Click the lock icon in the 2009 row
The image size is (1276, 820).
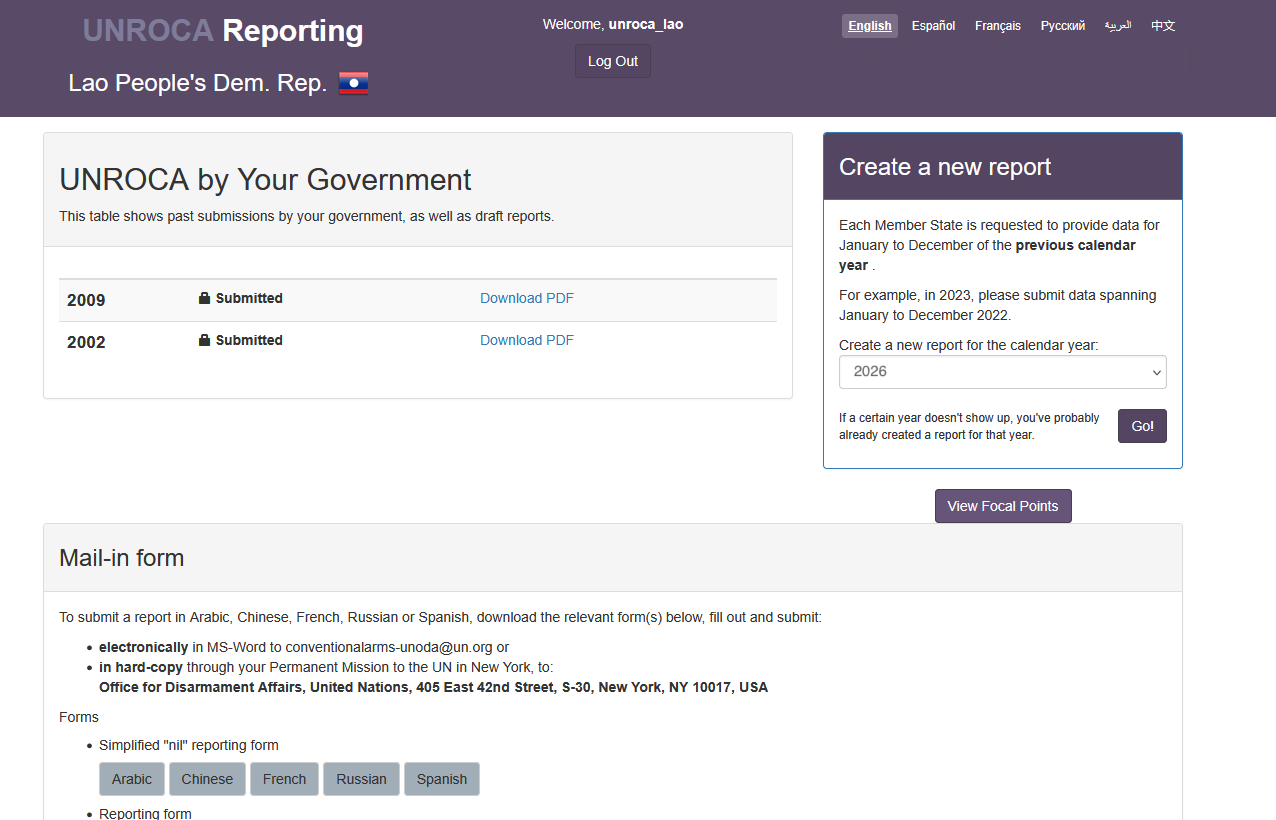[204, 298]
